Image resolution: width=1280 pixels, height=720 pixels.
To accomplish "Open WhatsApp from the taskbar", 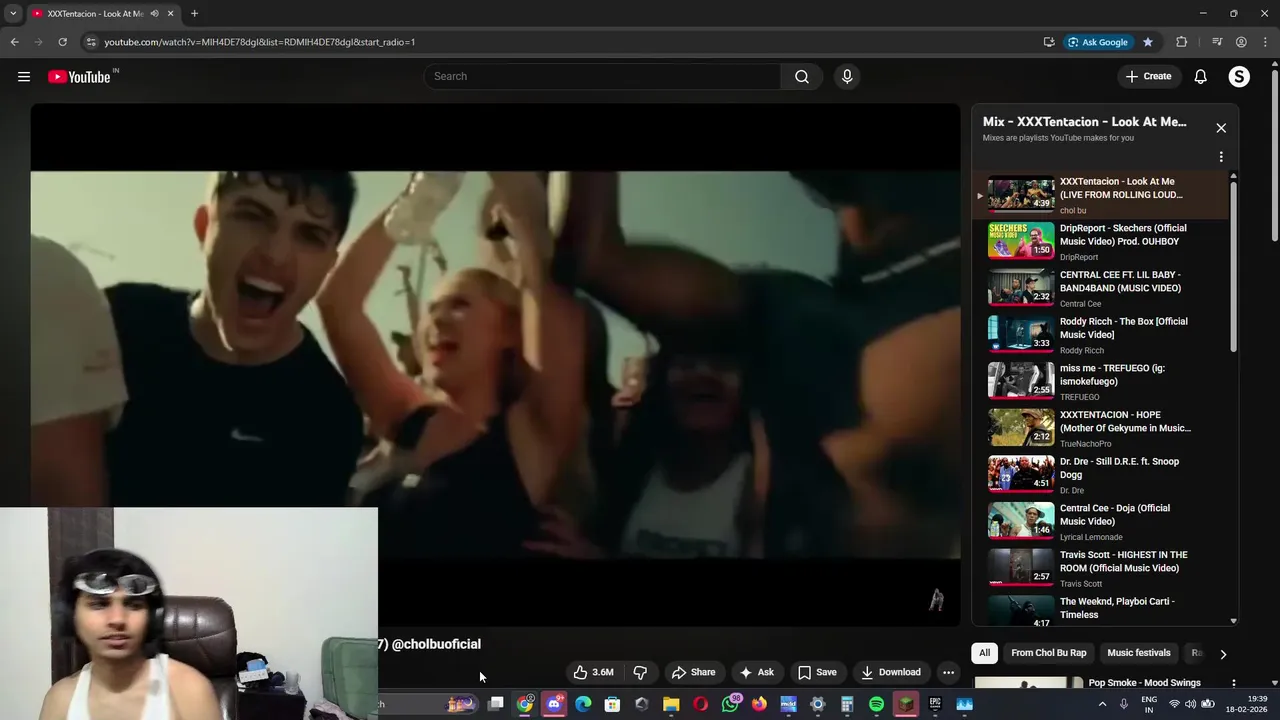I will point(731,704).
